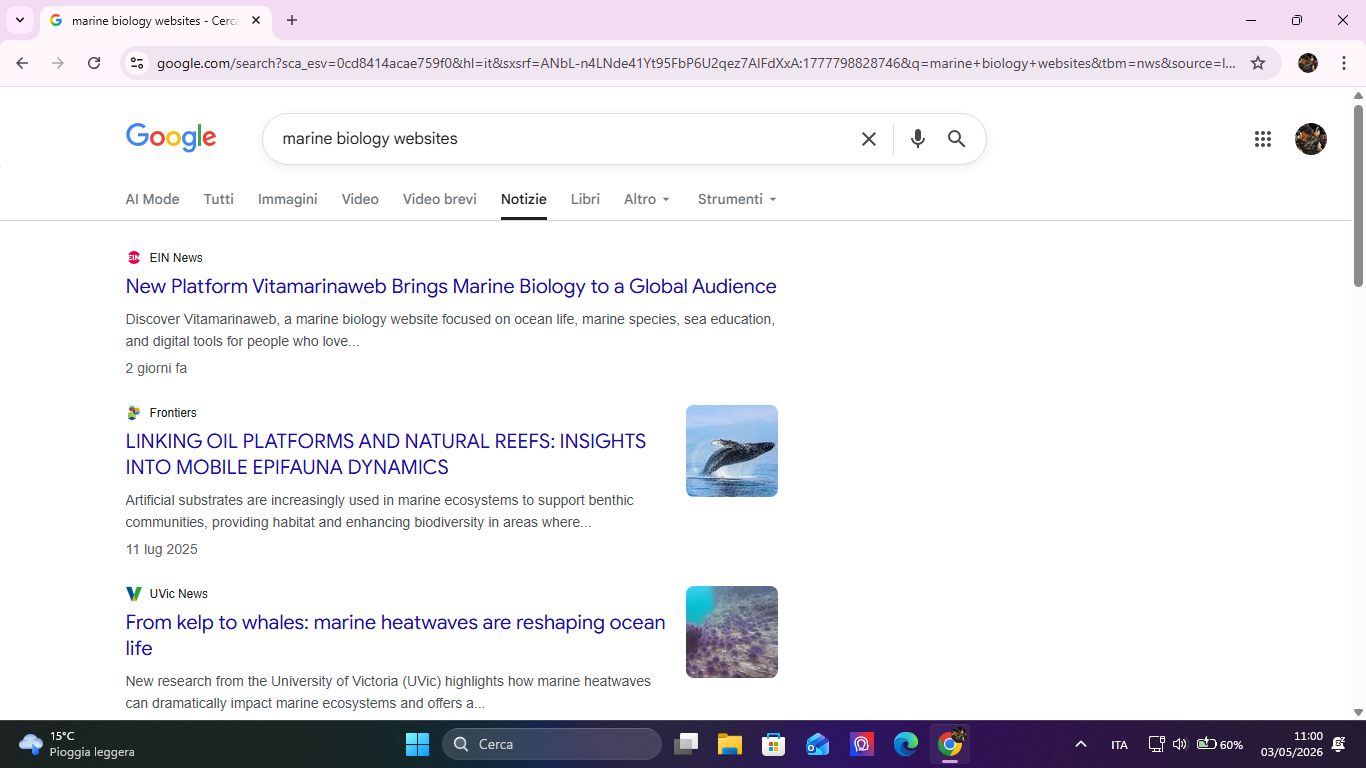
Task: Reload the page
Action: (94, 63)
